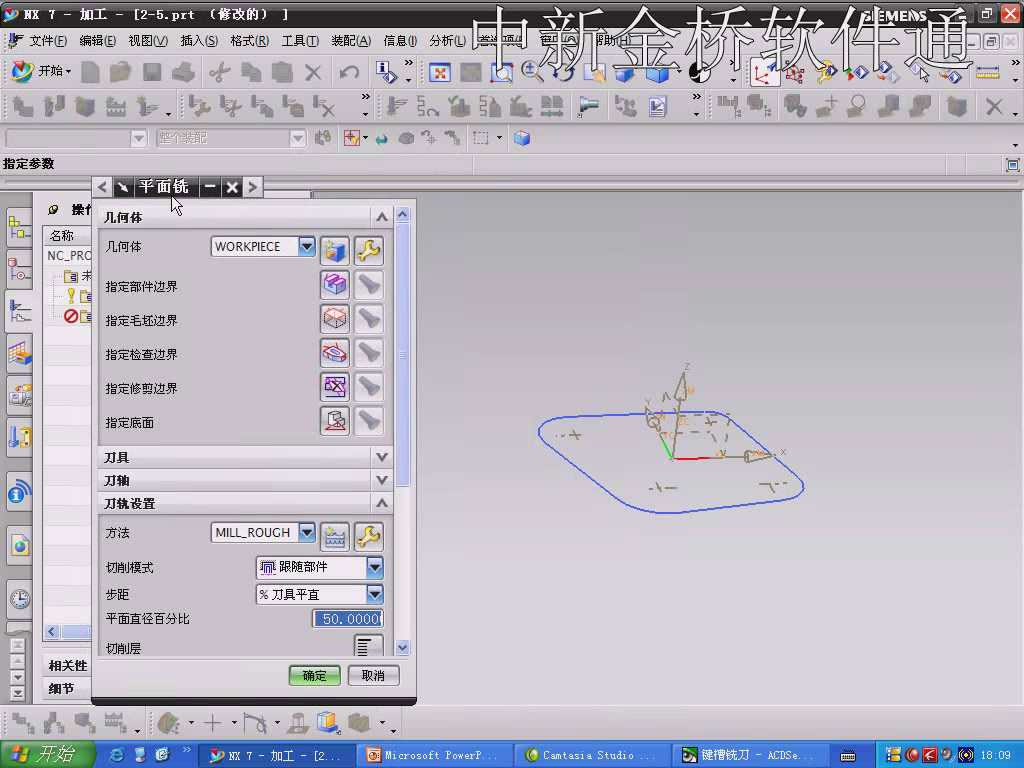Select the specify floor icon

tap(335, 421)
